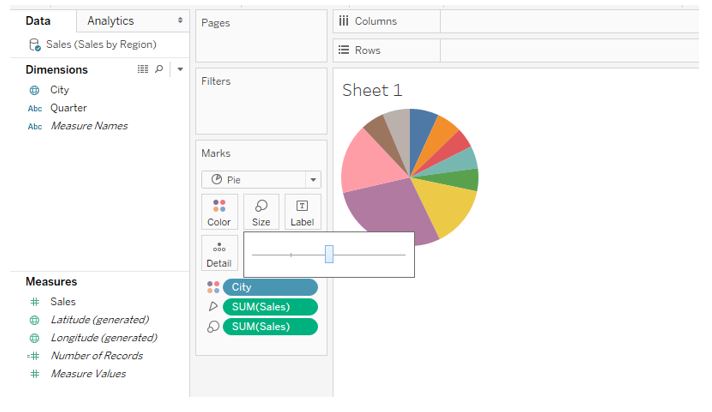Open the Color card in Marks

[x=219, y=212]
